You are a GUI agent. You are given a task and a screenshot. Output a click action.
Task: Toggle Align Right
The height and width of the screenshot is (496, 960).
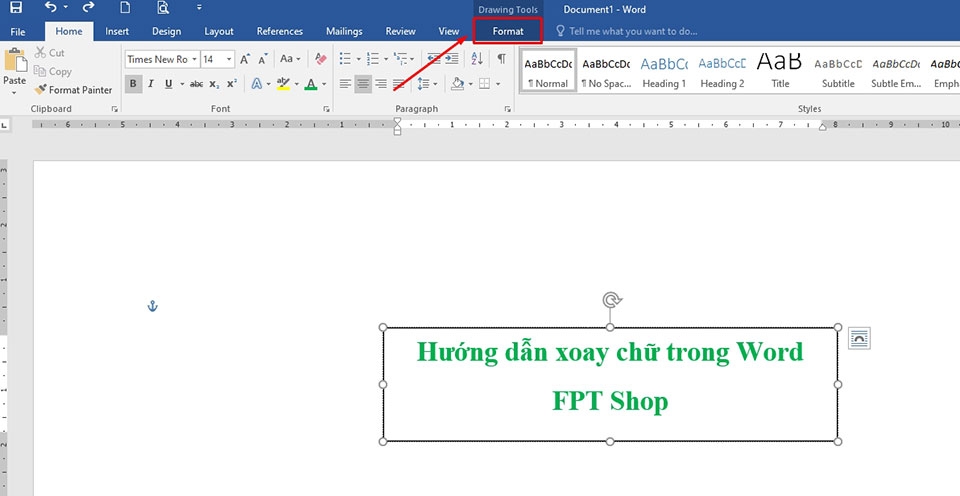(x=381, y=84)
